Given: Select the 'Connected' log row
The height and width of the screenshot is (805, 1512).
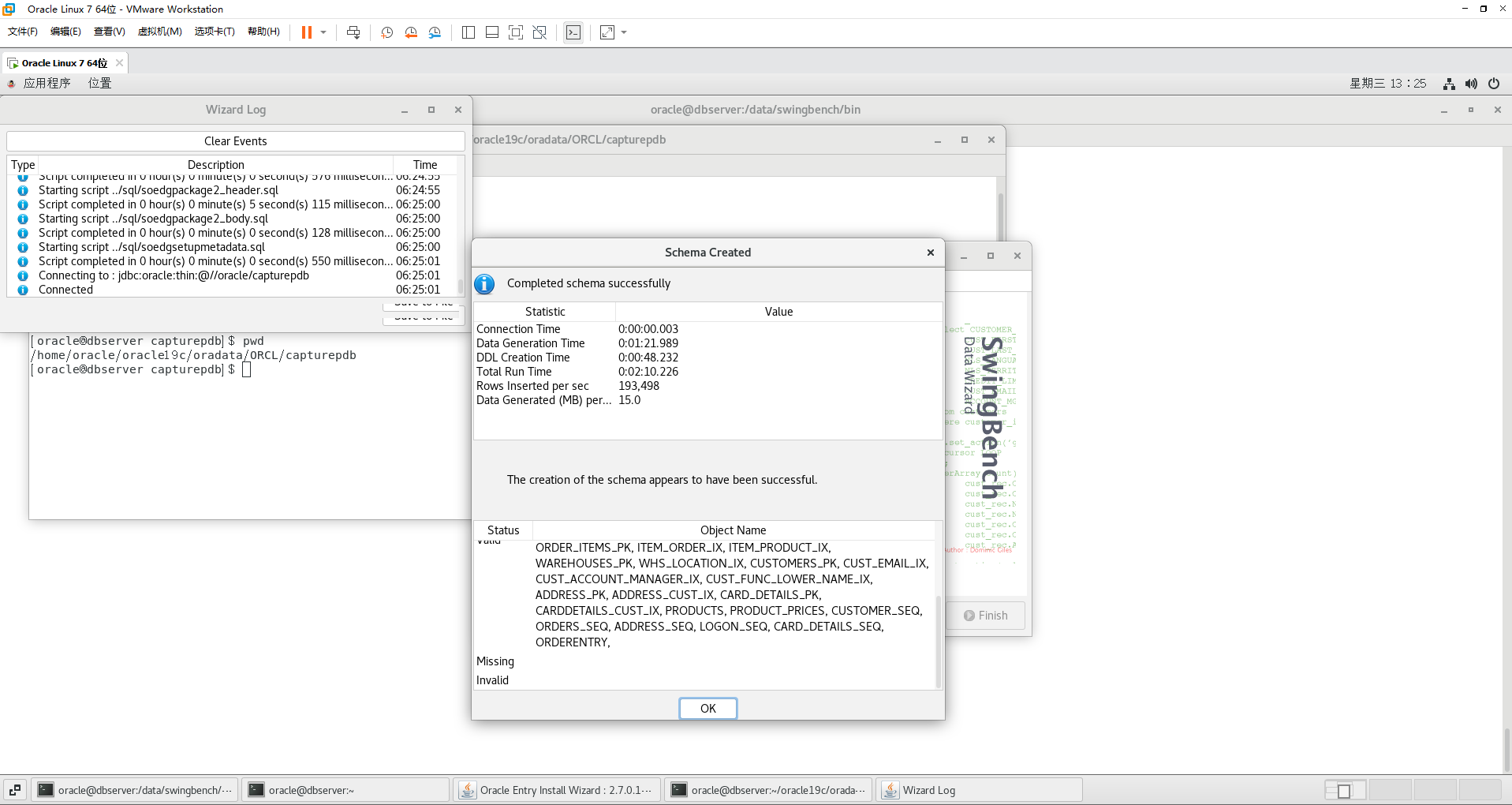Looking at the screenshot, I should [232, 290].
